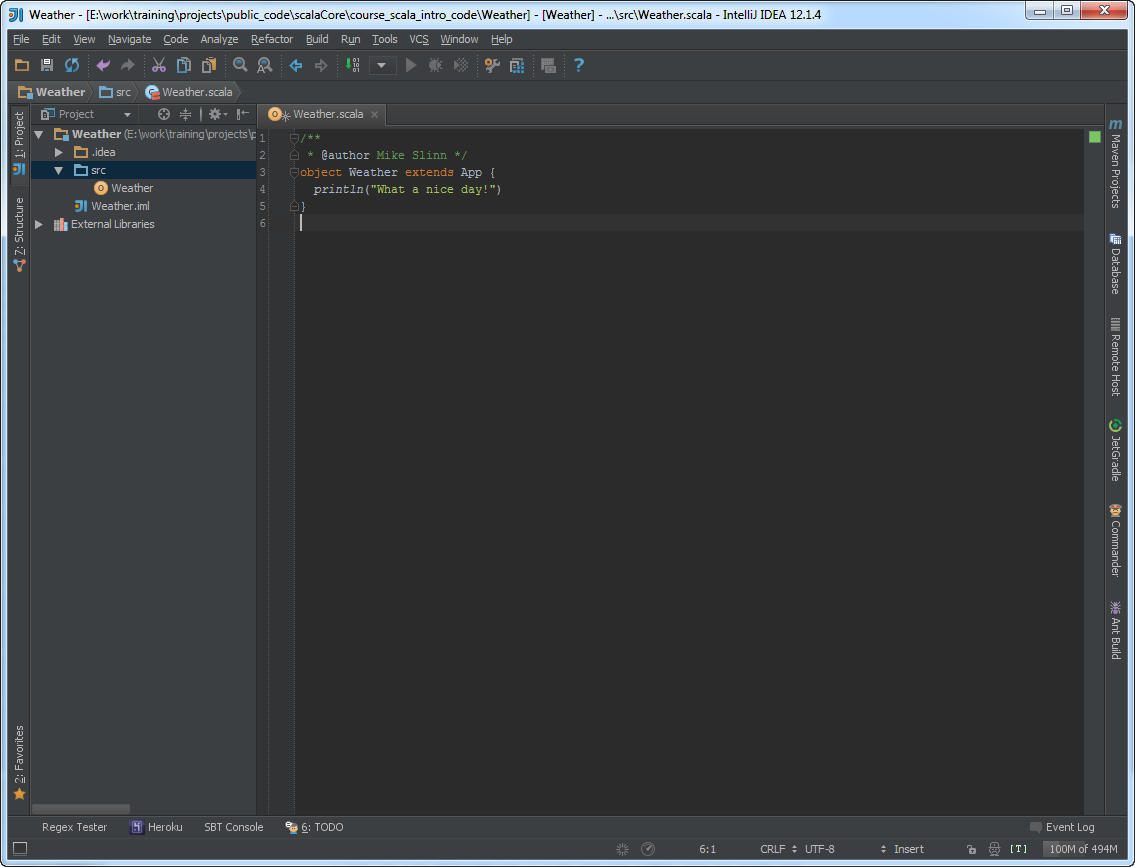The image size is (1135, 867).
Task: Click the Replace magnifier-with-A icon
Action: 265,65
